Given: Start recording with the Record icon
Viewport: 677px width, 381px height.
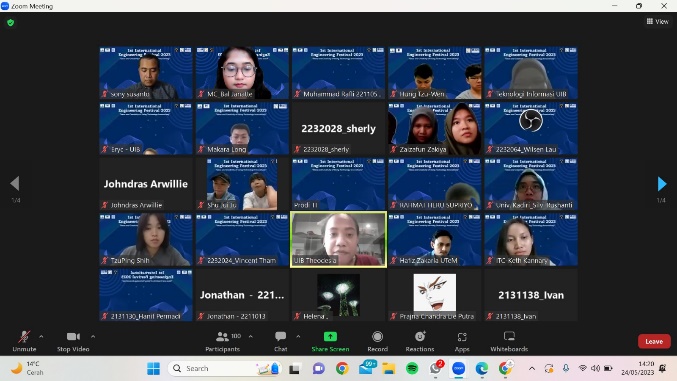Looking at the screenshot, I should [x=377, y=341].
